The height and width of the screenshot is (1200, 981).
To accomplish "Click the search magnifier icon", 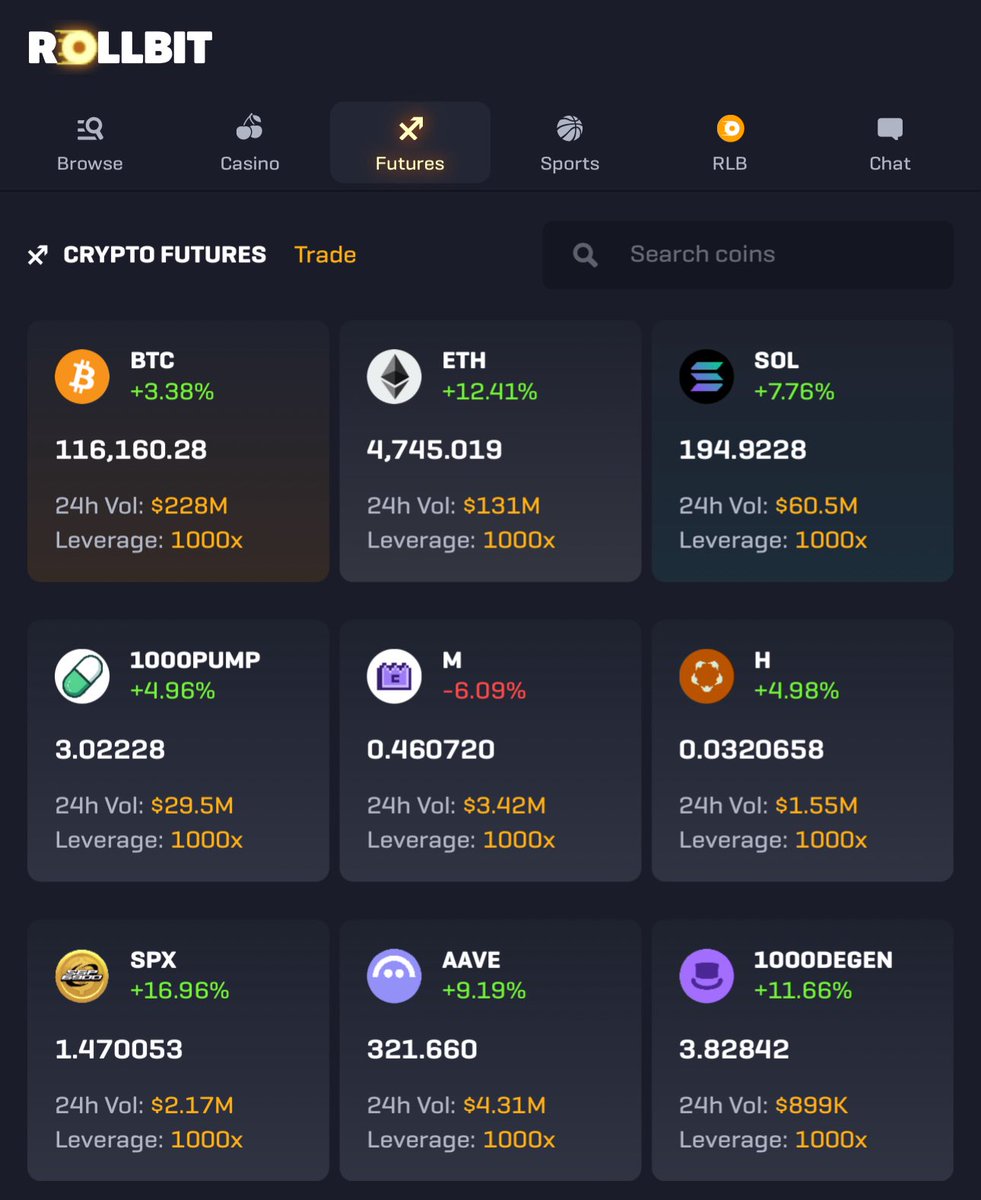I will point(585,255).
